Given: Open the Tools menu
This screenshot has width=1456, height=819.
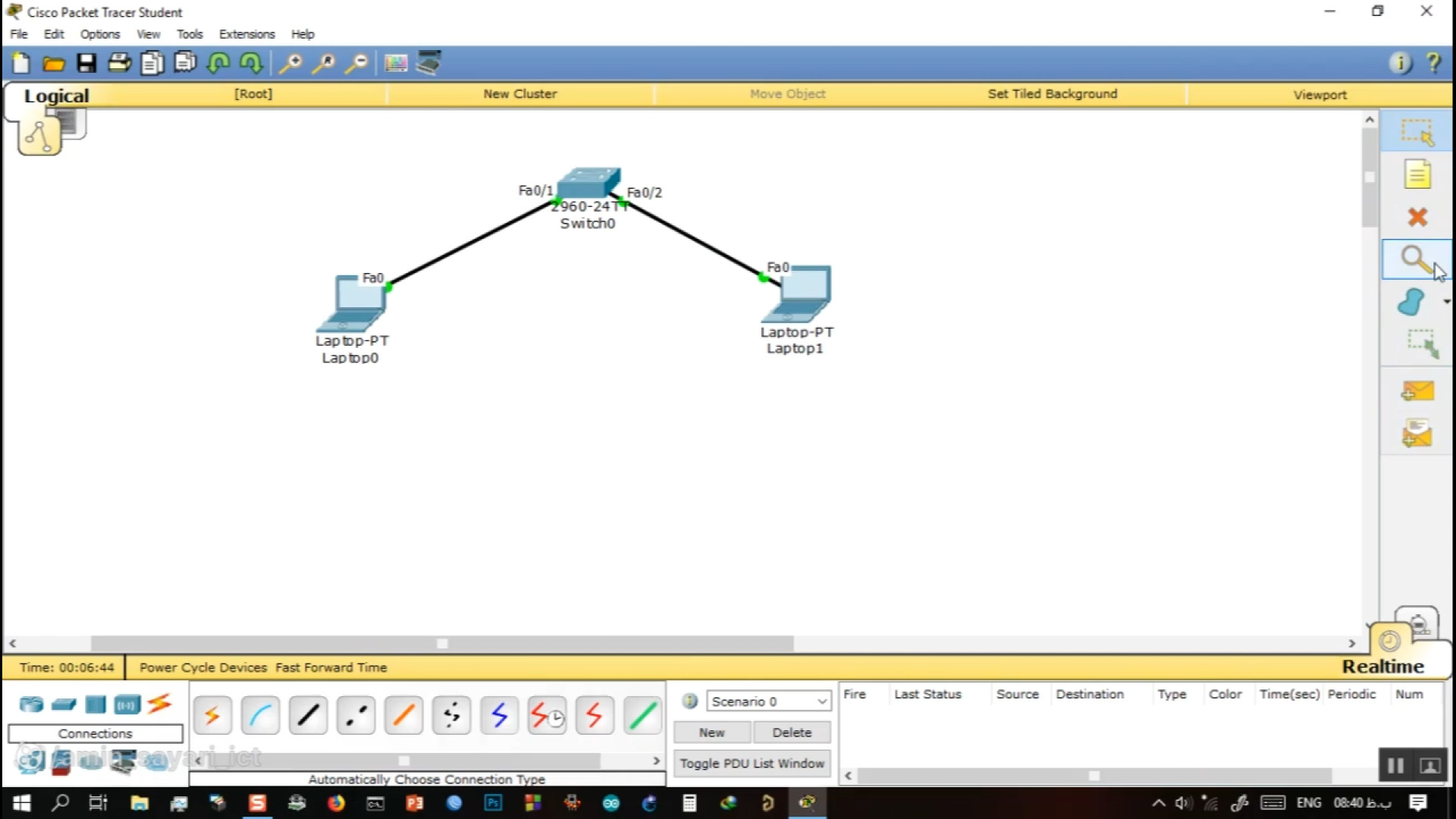Looking at the screenshot, I should (190, 34).
